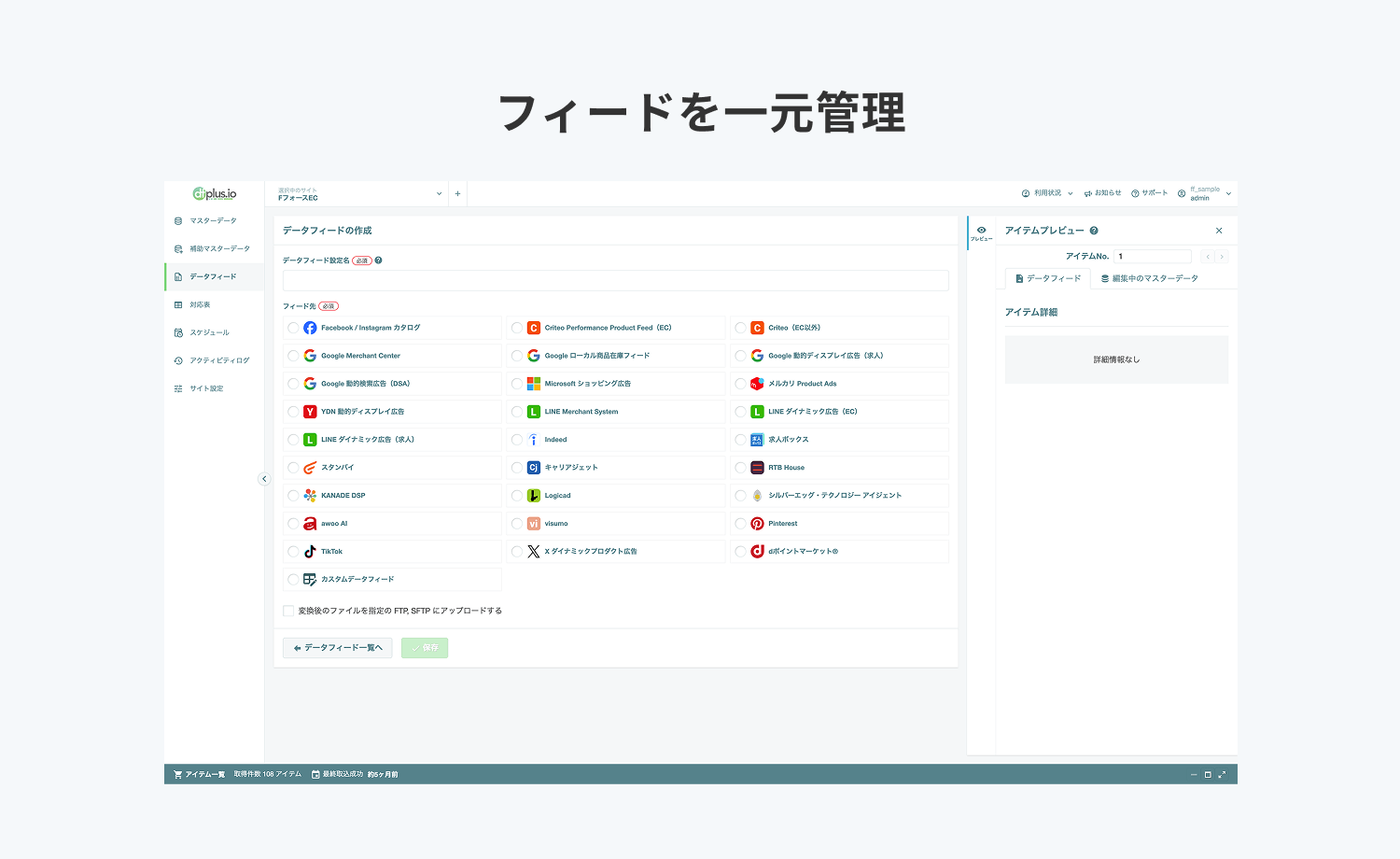The image size is (1400, 859).
Task: Open the FフォースEC site selector dropdown
Action: coord(357,193)
